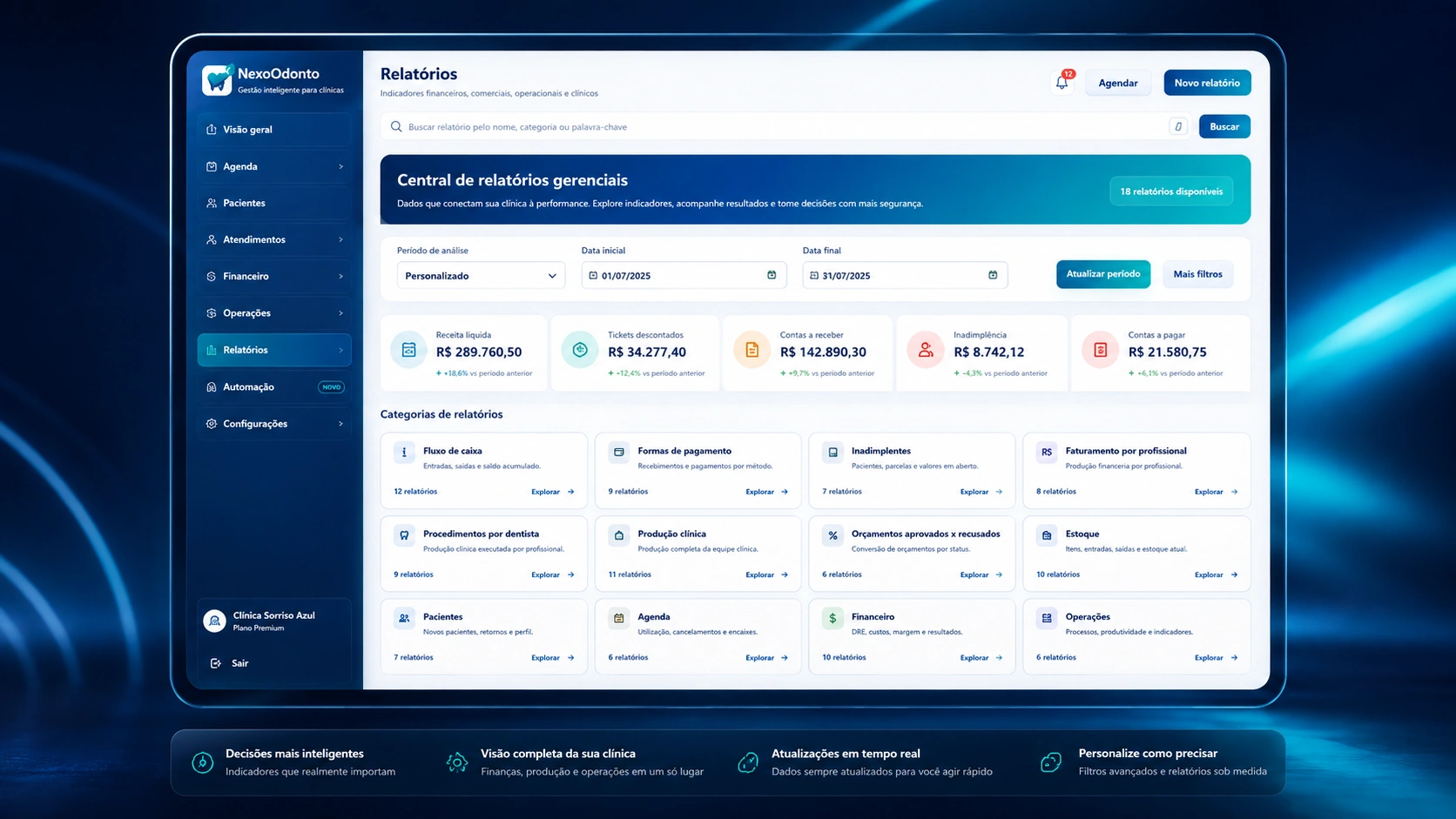Viewport: 1456px width, 819px height.
Task: Click the Agenda category calendar icon
Action: 619,618
